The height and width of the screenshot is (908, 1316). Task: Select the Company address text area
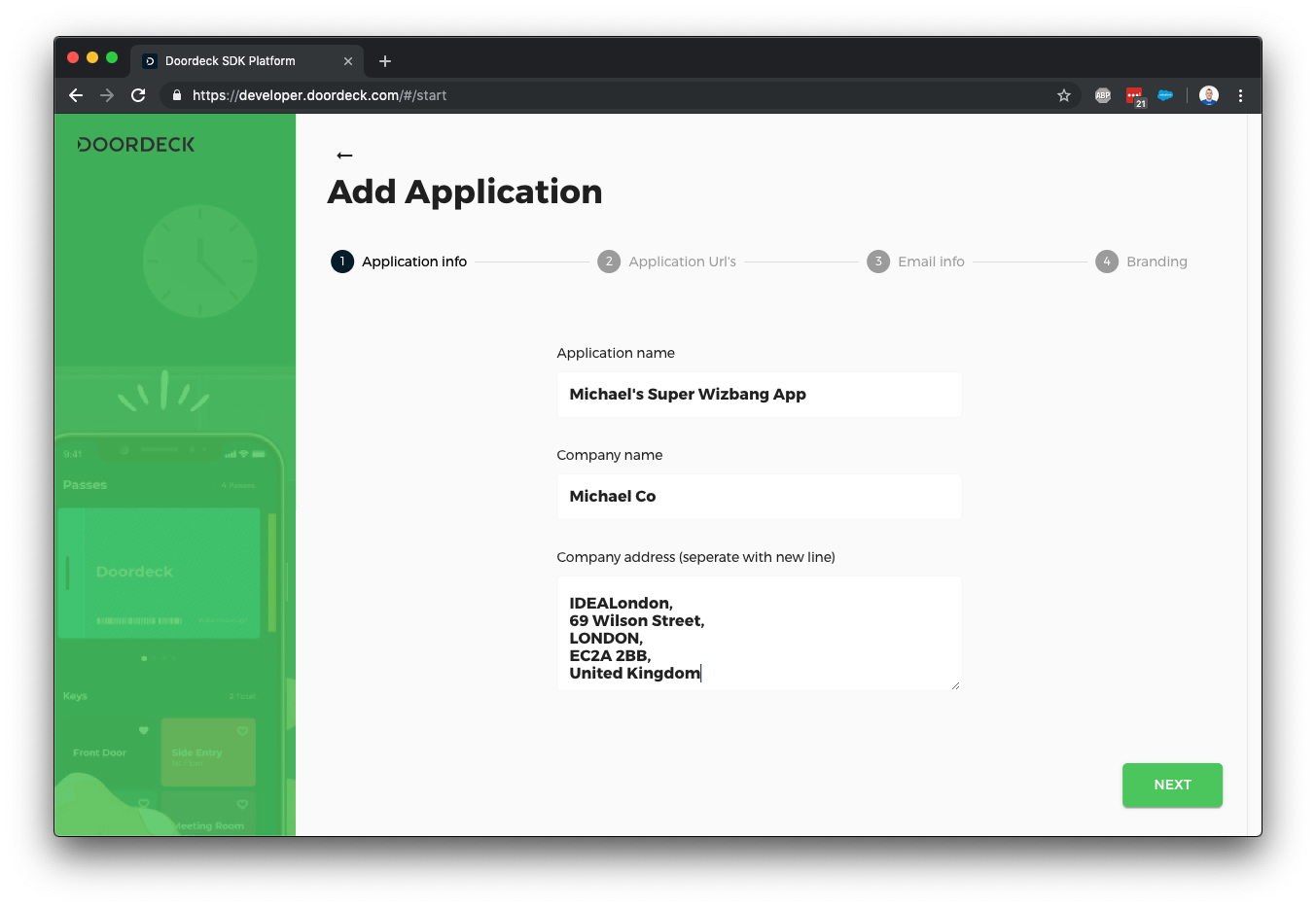[759, 632]
